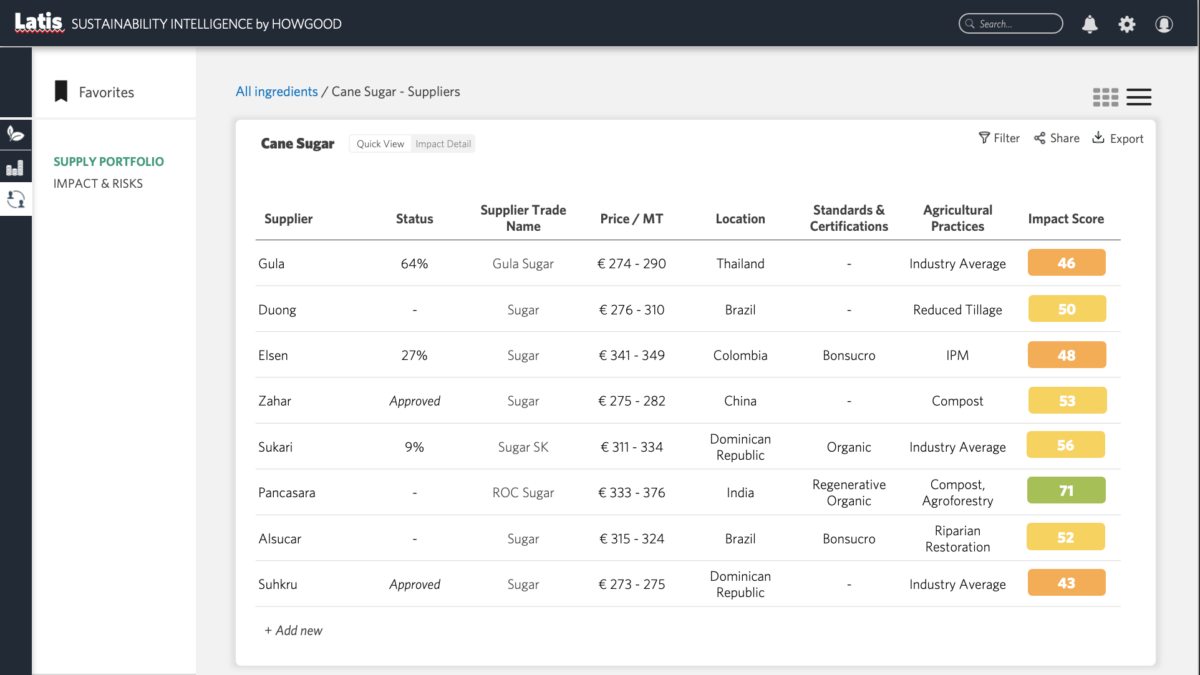
Task: Click Add new supplier row
Action: 293,631
